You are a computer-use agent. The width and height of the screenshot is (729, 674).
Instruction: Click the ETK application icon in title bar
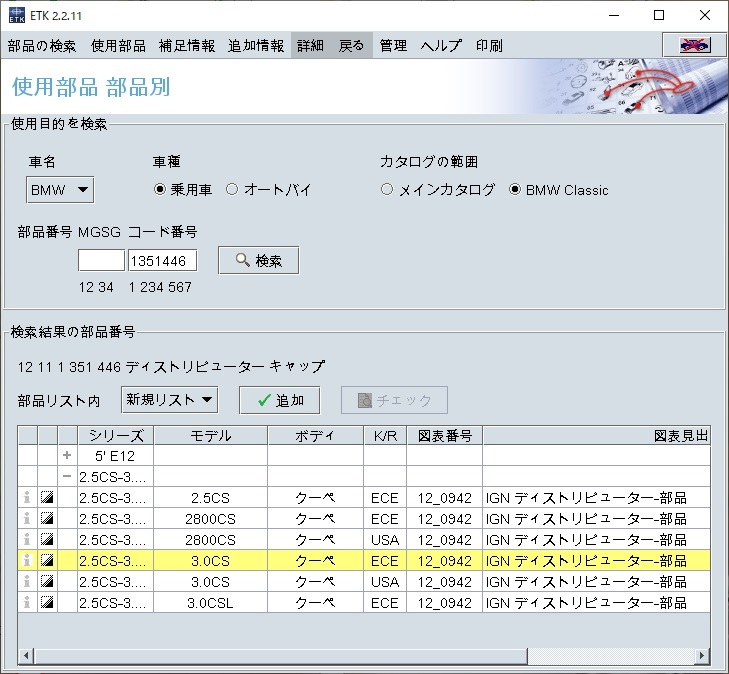click(17, 15)
